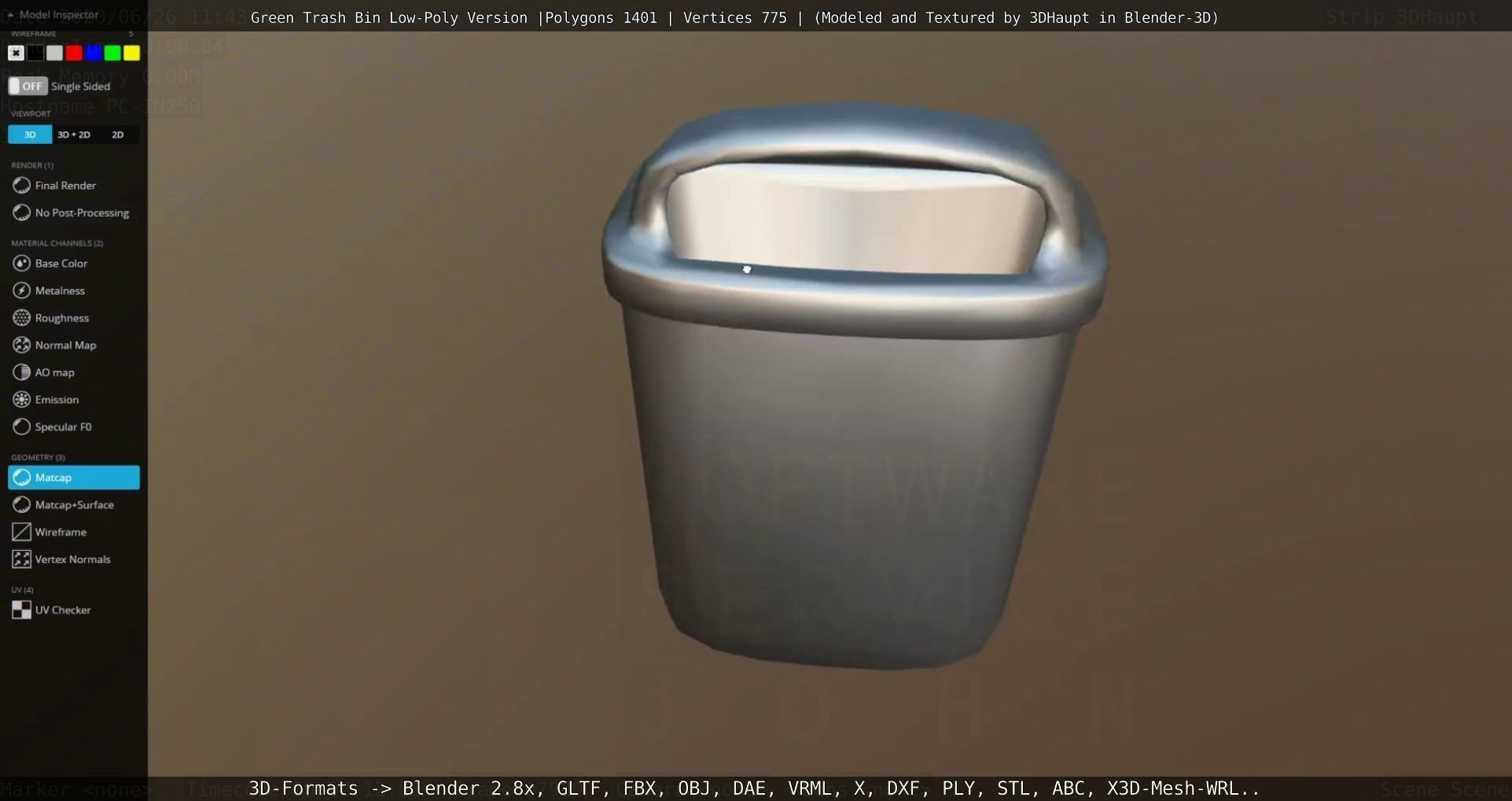This screenshot has width=1512, height=801.
Task: Click the Roughness channel icon
Action: click(x=22, y=318)
